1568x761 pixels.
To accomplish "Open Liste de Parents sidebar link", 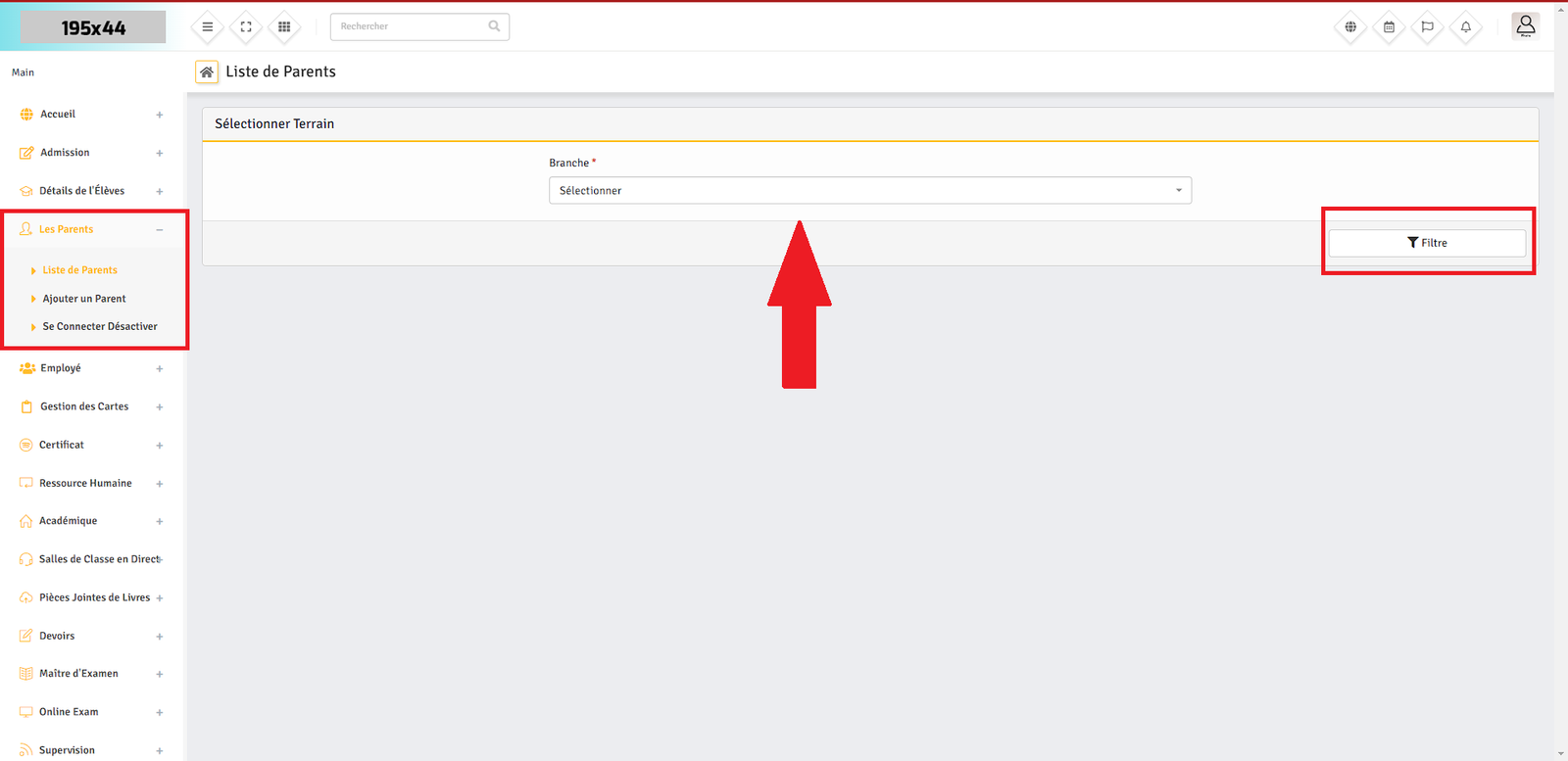I will pos(79,270).
